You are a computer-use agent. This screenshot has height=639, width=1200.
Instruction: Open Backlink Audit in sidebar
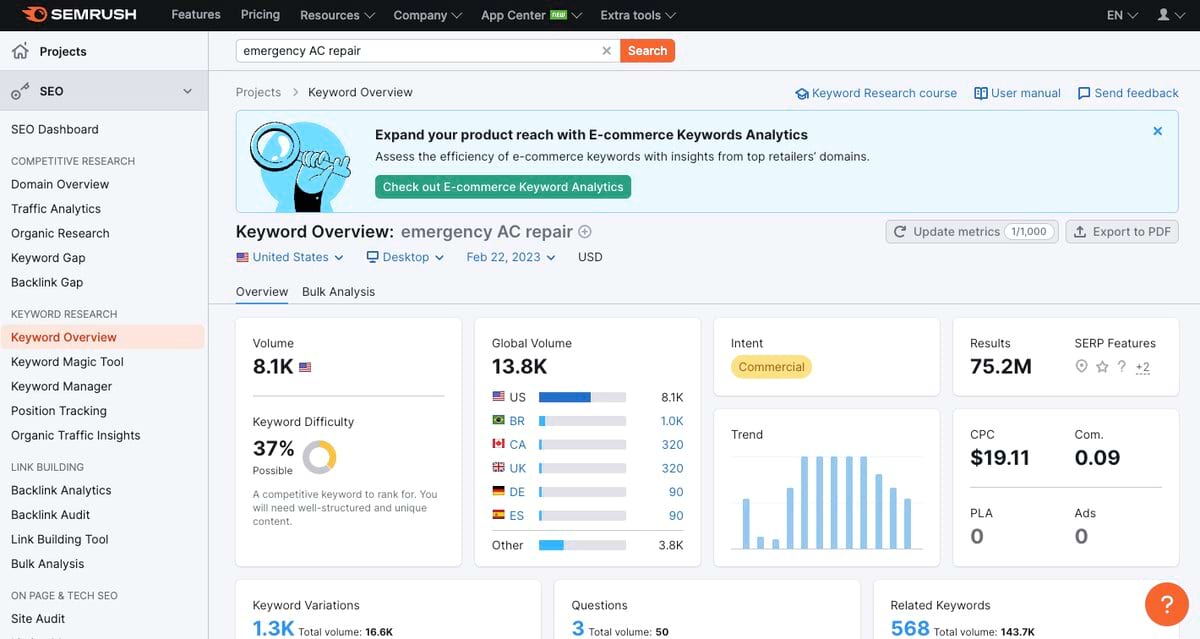pos(50,515)
